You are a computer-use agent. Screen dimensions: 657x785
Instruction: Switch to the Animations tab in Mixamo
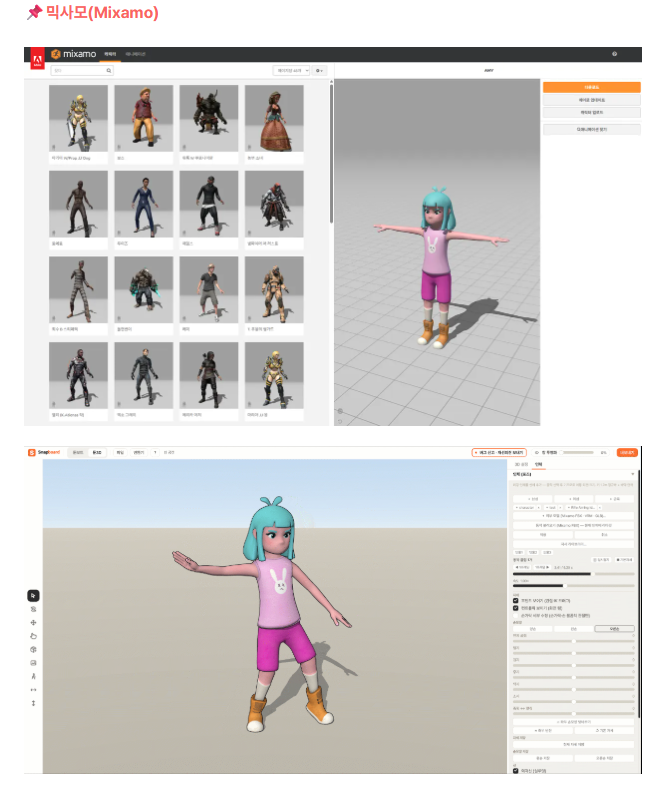coord(135,54)
